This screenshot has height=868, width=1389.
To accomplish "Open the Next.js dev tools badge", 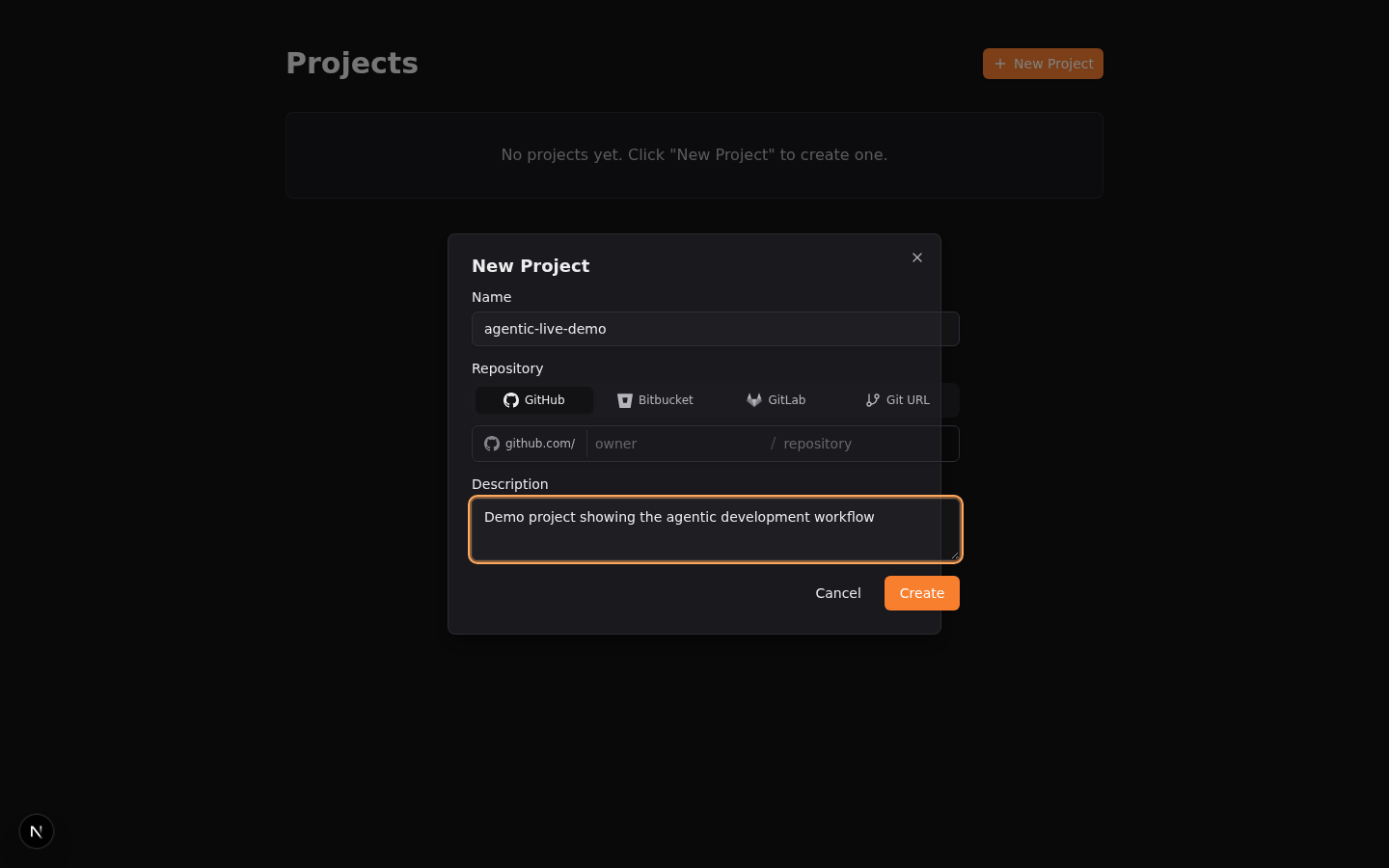I will click(37, 831).
